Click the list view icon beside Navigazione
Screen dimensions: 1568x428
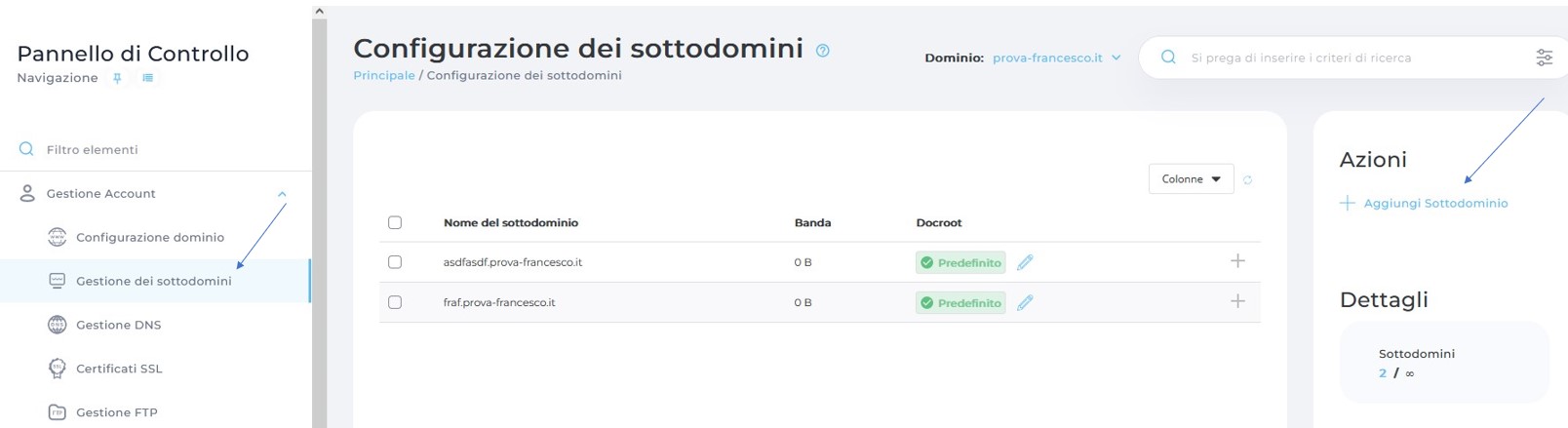click(147, 78)
